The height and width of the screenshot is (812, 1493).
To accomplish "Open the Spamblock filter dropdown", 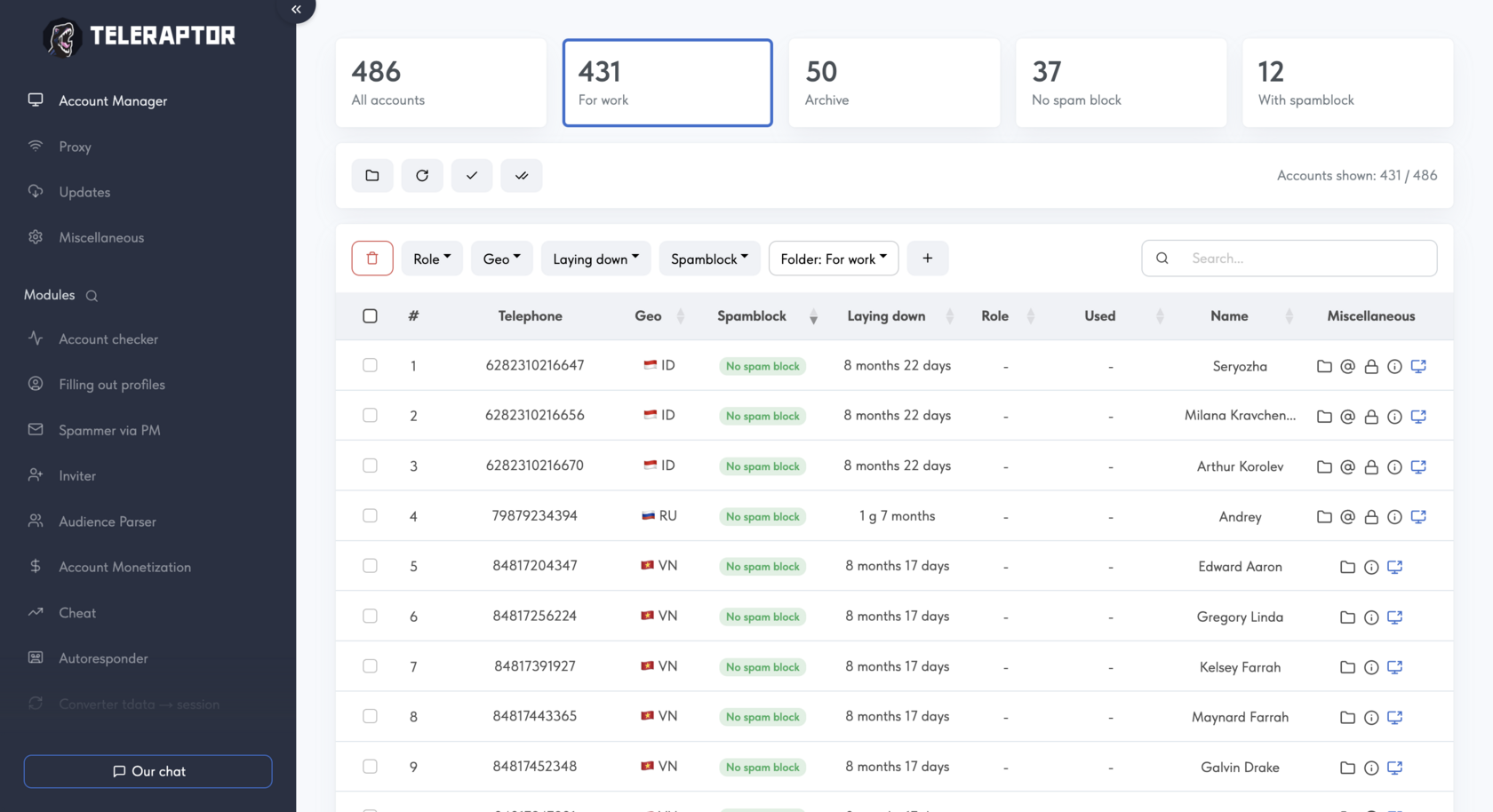I will [710, 259].
